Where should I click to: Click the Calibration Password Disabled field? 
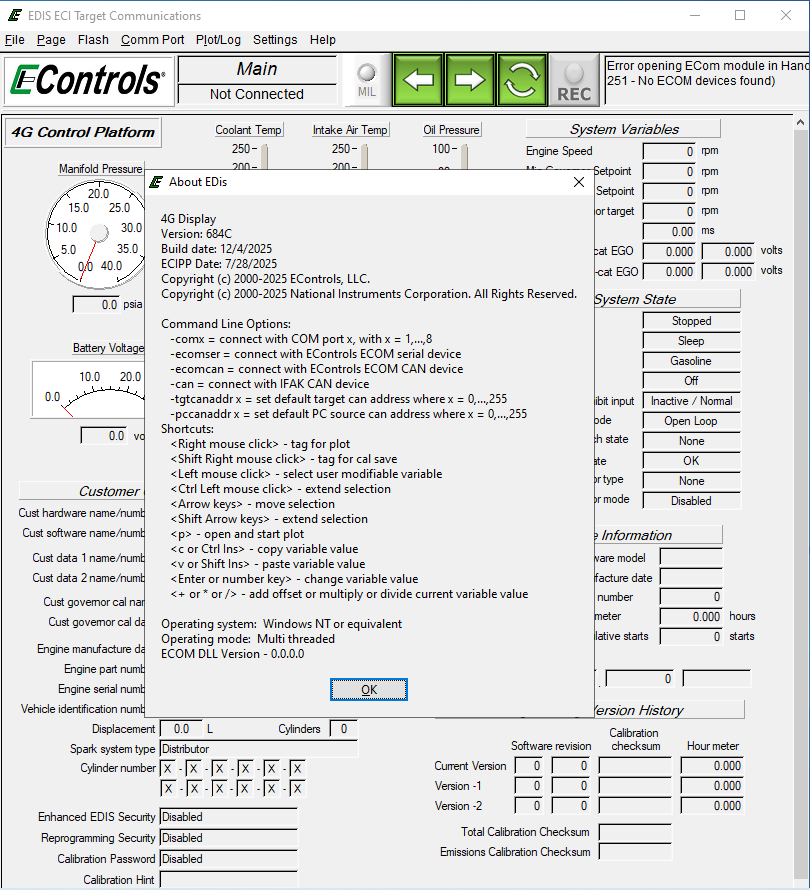tap(229, 859)
